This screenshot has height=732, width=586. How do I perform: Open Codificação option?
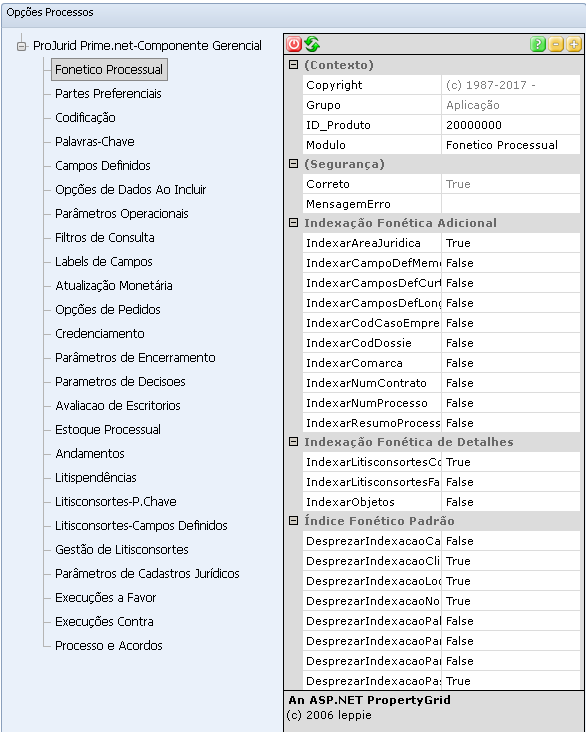point(85,118)
